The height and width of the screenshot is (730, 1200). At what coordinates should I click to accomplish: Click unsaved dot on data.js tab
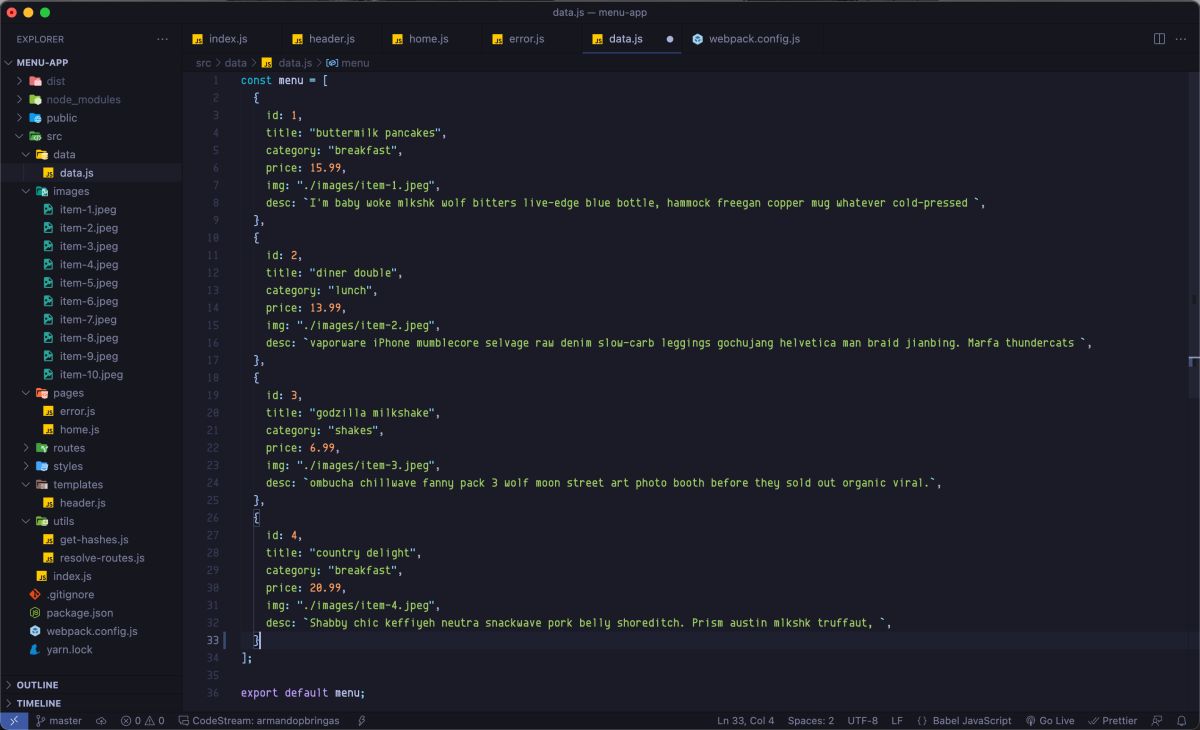tap(670, 39)
